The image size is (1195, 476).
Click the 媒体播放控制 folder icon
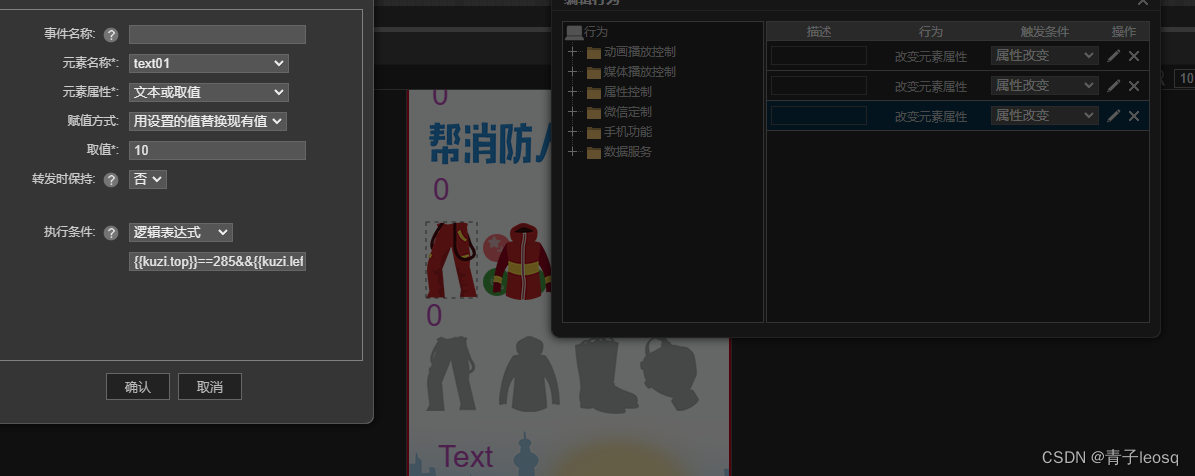(594, 72)
